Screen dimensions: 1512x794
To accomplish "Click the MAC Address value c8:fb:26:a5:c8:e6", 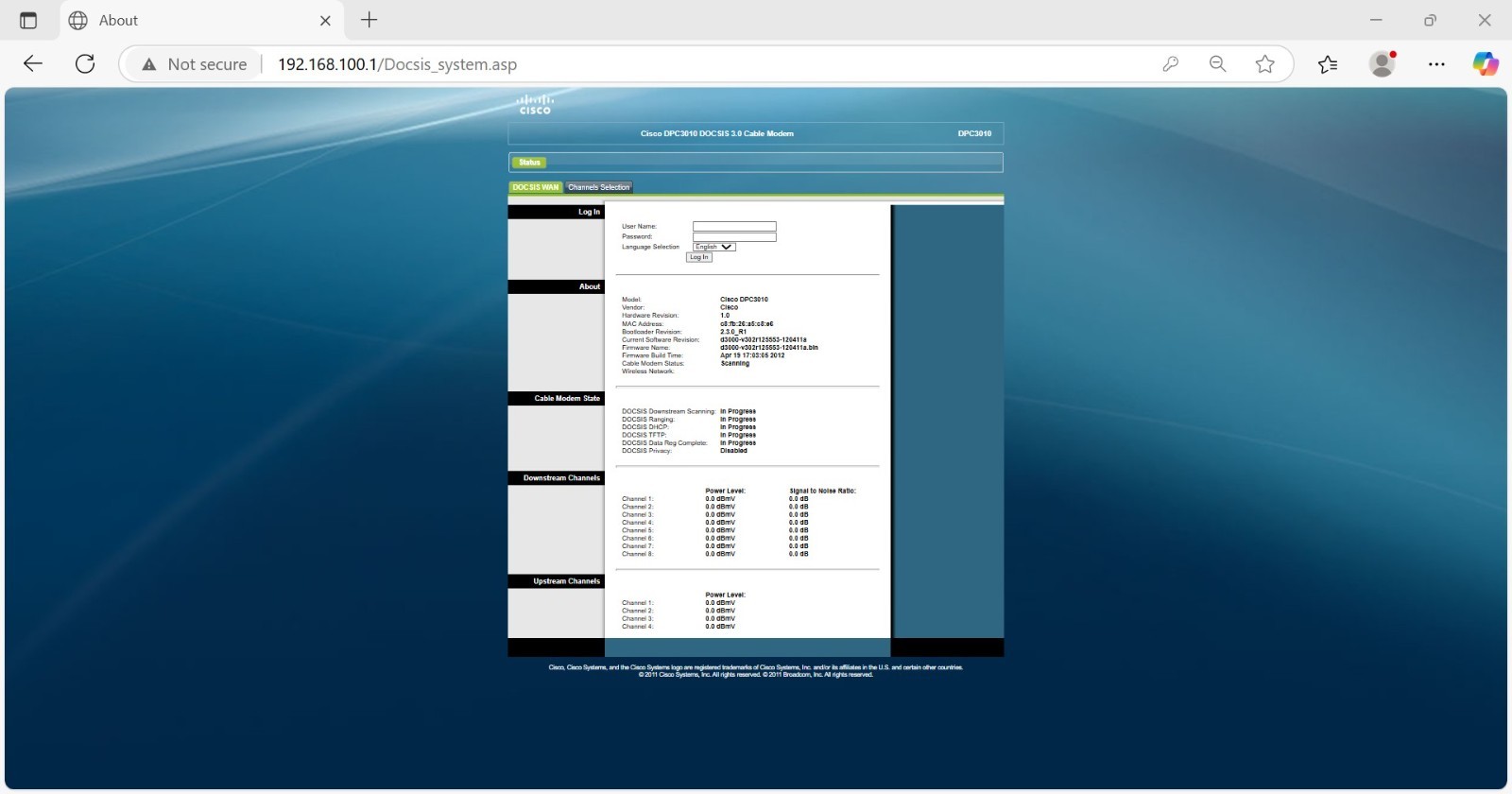I will click(747, 324).
